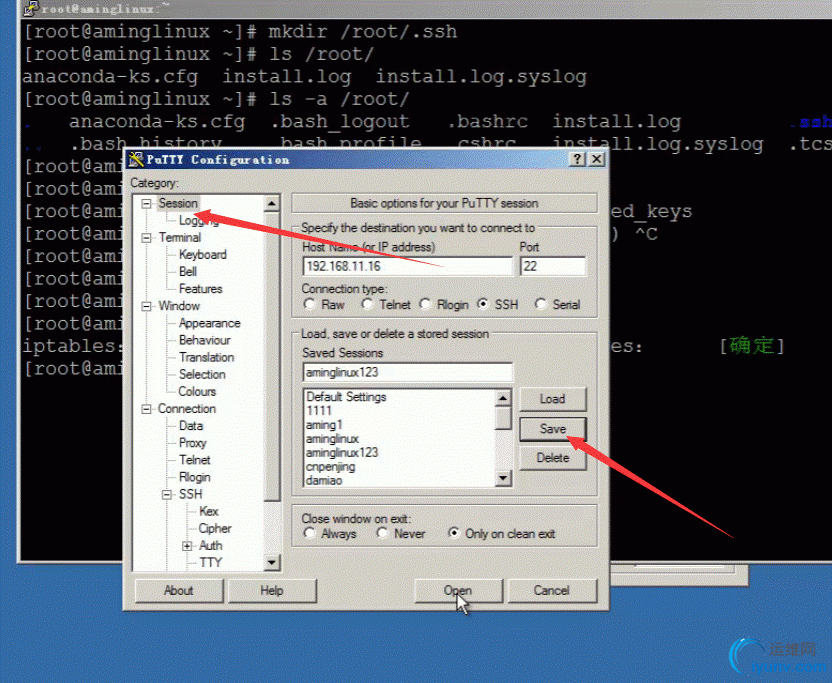Select SSH category in the tree
Image resolution: width=832 pixels, height=683 pixels.
pyautogui.click(x=190, y=494)
